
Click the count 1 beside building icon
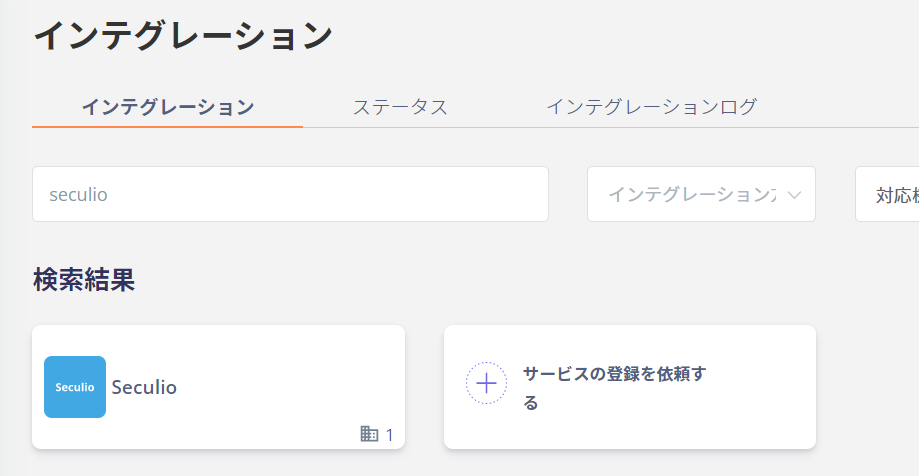pos(389,435)
